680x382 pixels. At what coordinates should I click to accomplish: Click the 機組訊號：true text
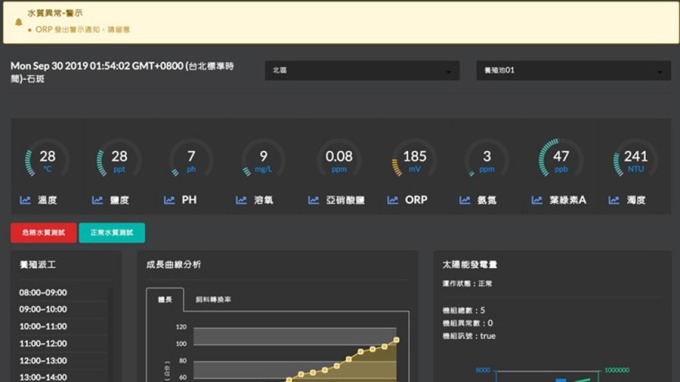click(469, 336)
